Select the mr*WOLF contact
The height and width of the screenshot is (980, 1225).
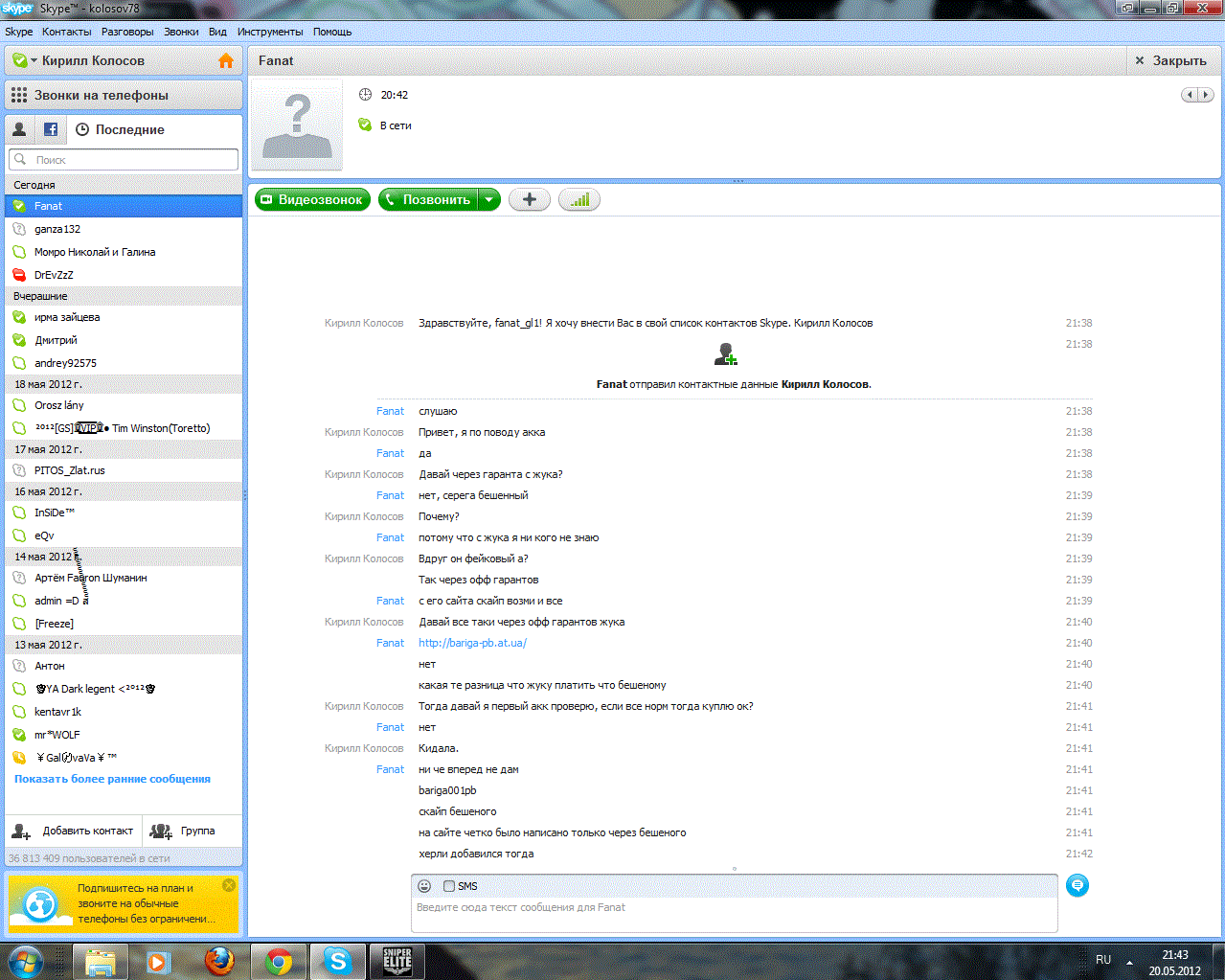coord(124,735)
